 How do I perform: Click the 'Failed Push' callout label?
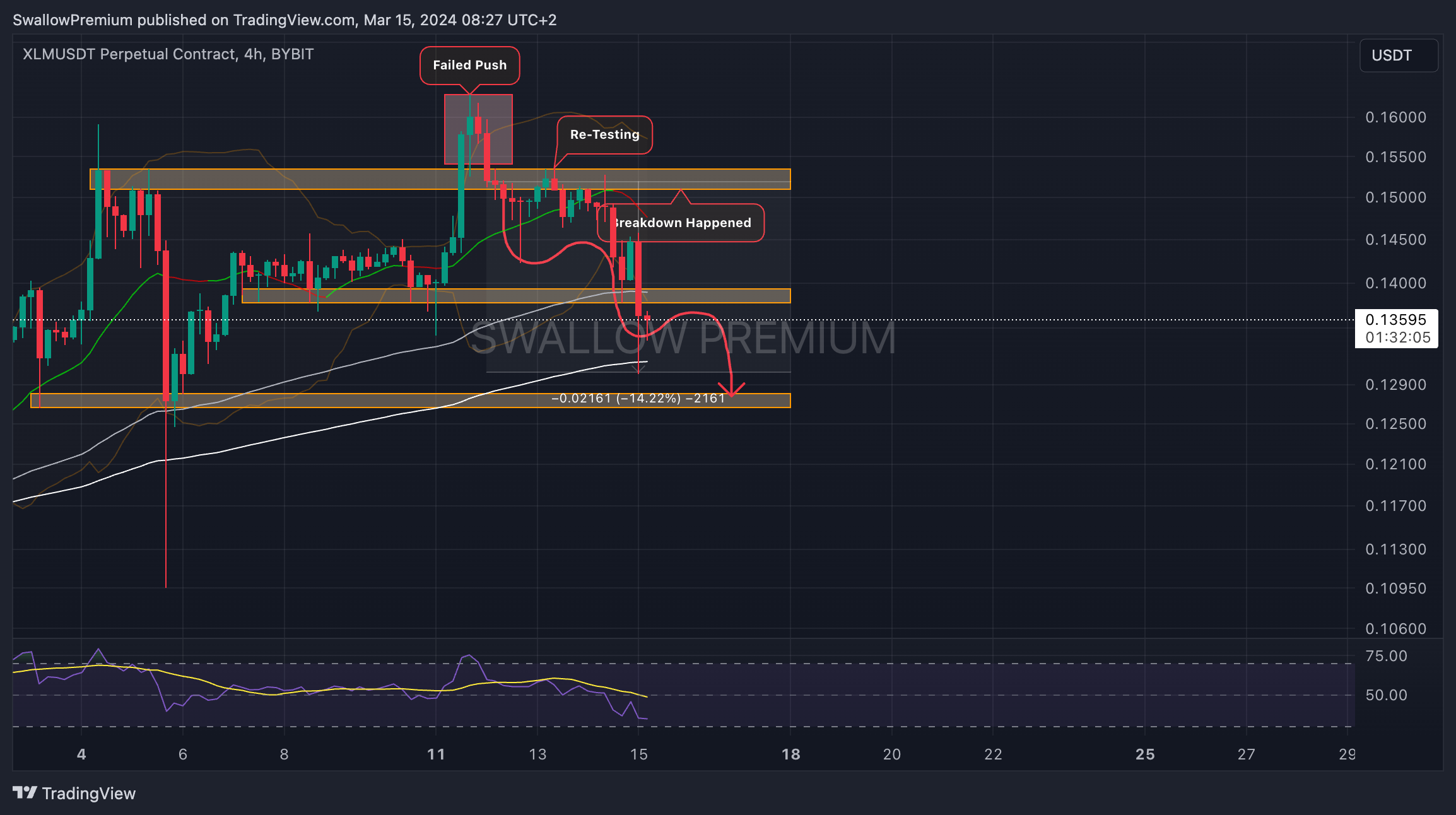(x=469, y=65)
